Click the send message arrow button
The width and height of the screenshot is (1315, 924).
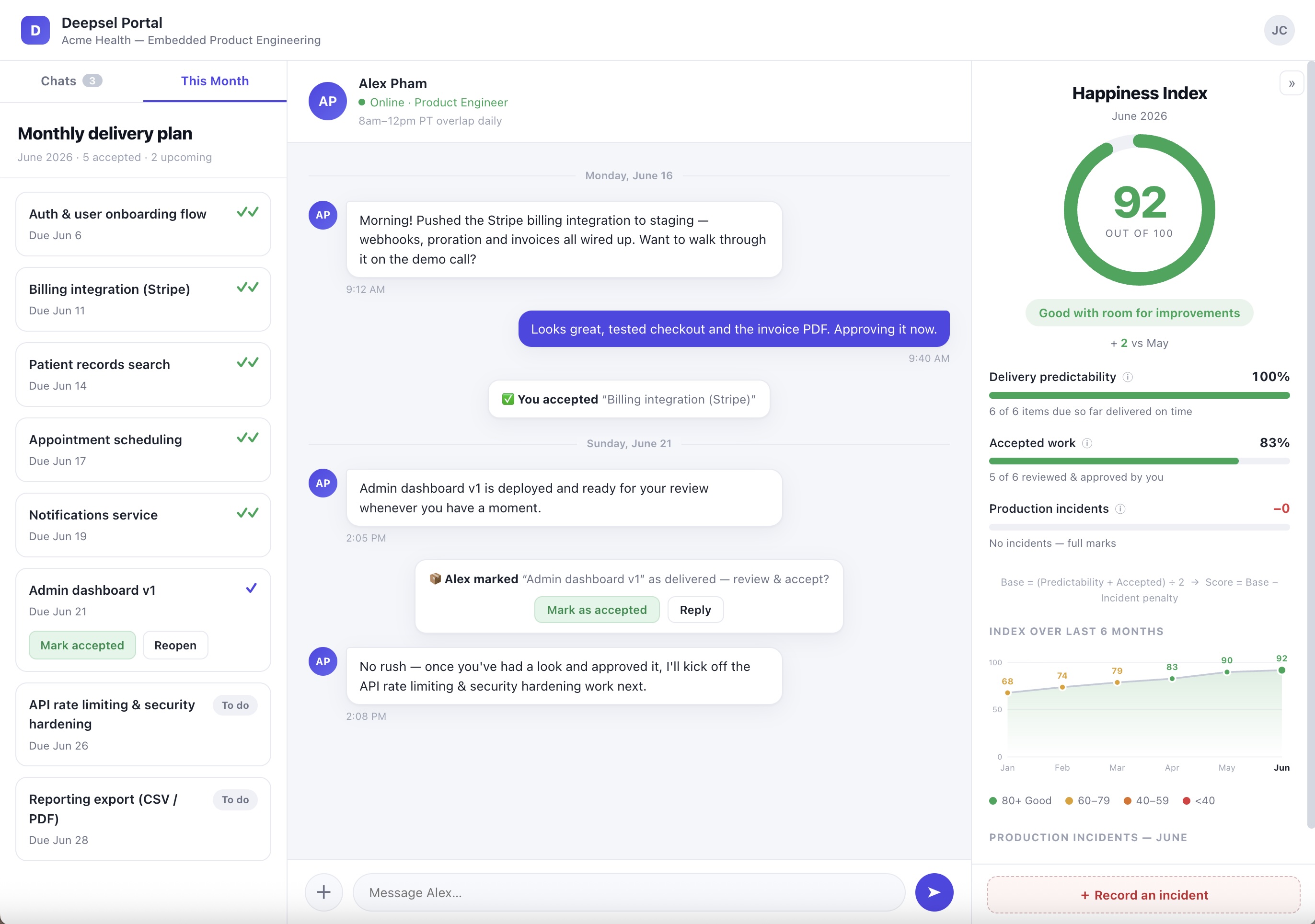pyautogui.click(x=934, y=892)
